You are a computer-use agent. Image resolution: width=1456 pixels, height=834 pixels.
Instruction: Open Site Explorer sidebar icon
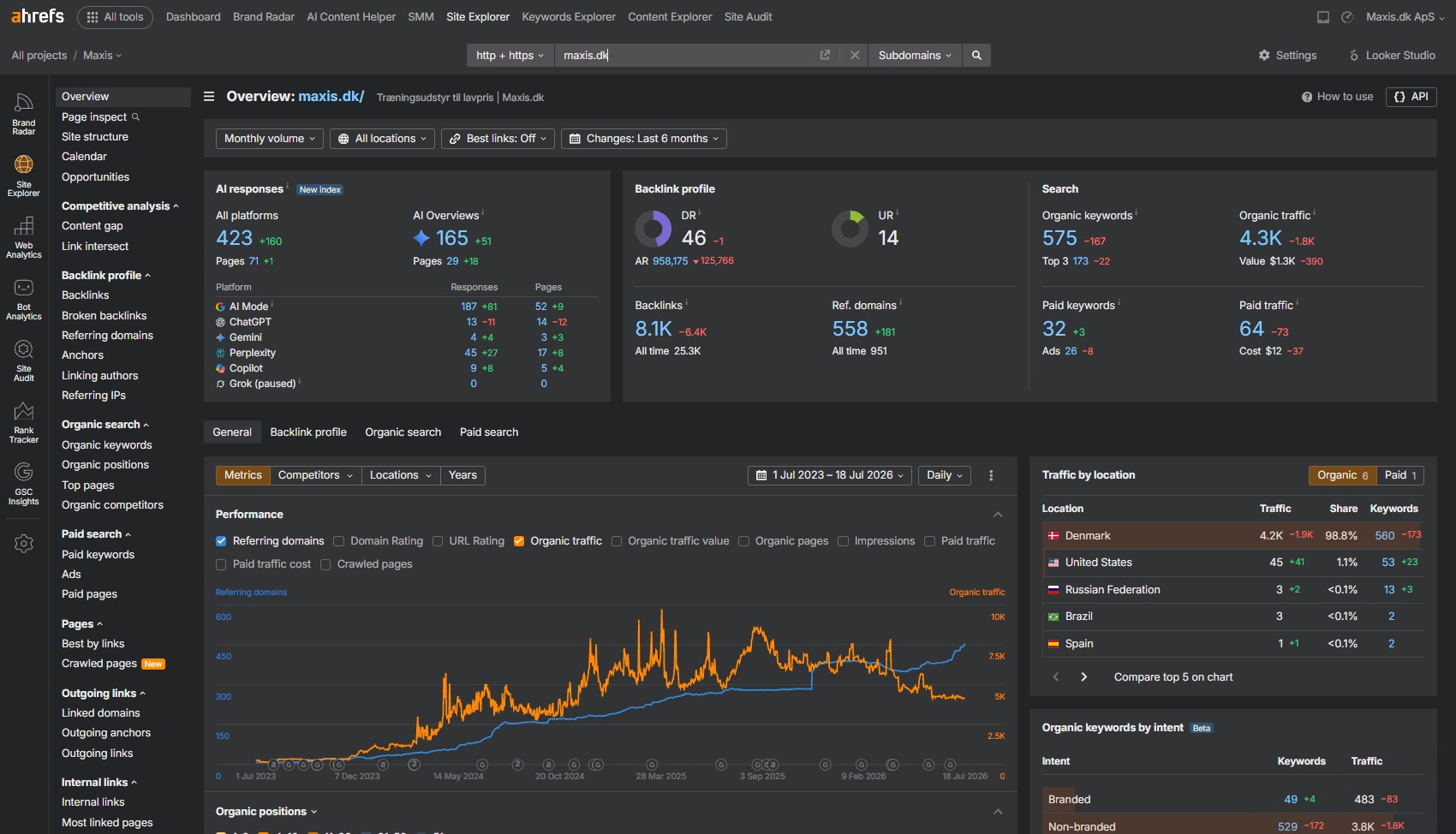[x=24, y=176]
